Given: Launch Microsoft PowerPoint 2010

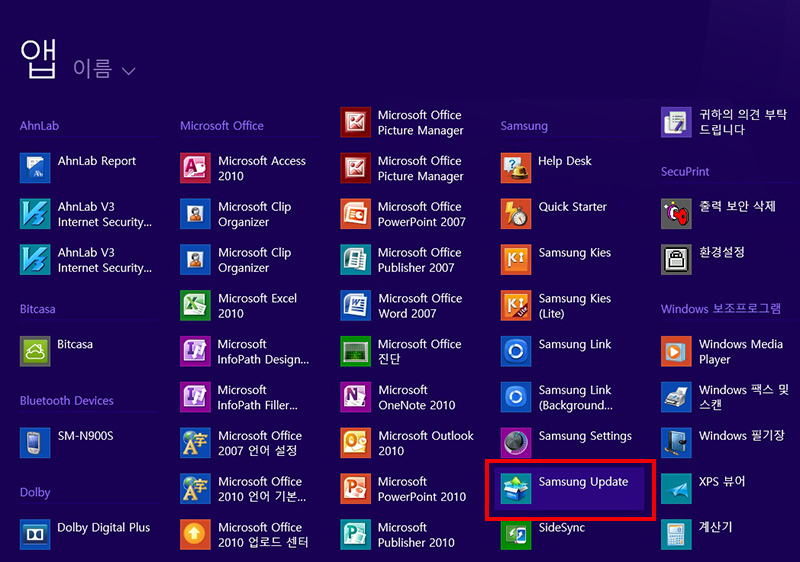Looking at the screenshot, I should pos(404,489).
